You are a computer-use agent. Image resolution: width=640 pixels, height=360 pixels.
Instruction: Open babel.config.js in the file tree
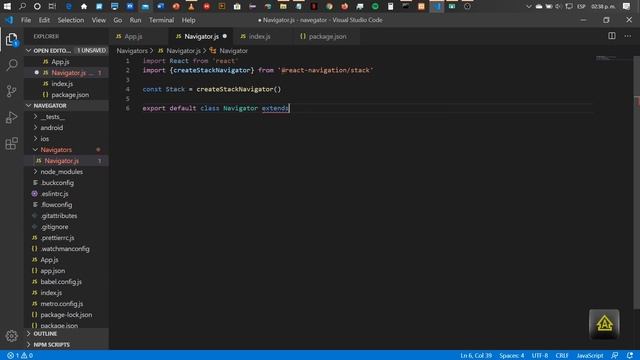[x=66, y=282]
